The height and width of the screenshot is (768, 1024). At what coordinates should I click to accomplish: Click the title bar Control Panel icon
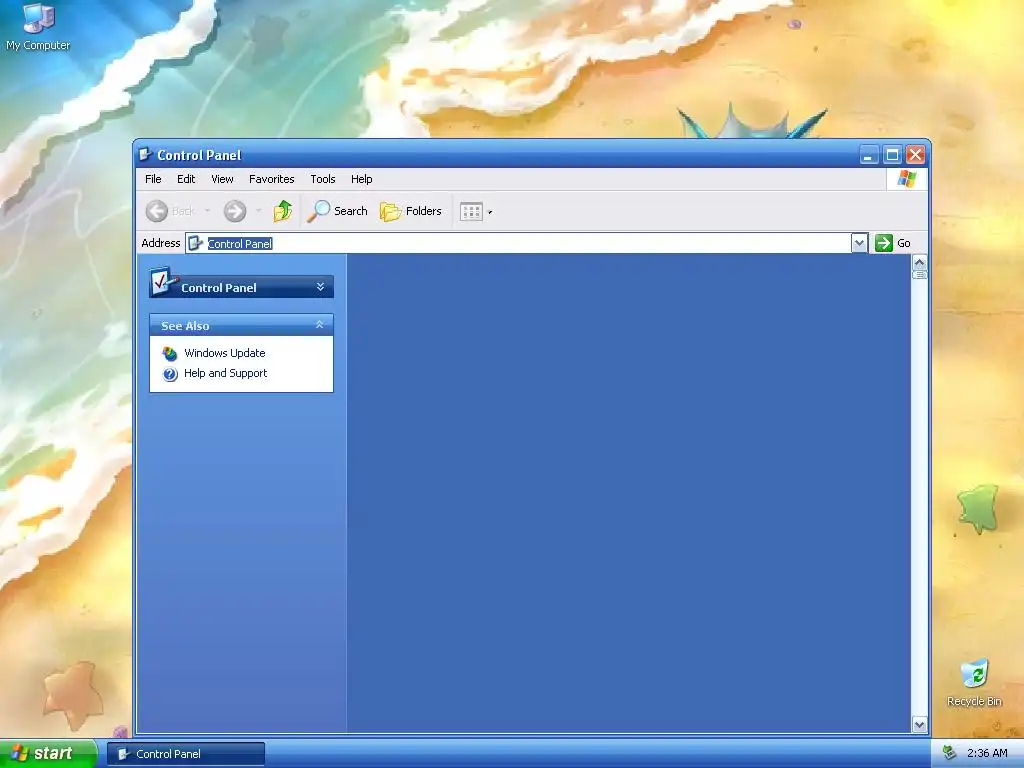pos(145,155)
